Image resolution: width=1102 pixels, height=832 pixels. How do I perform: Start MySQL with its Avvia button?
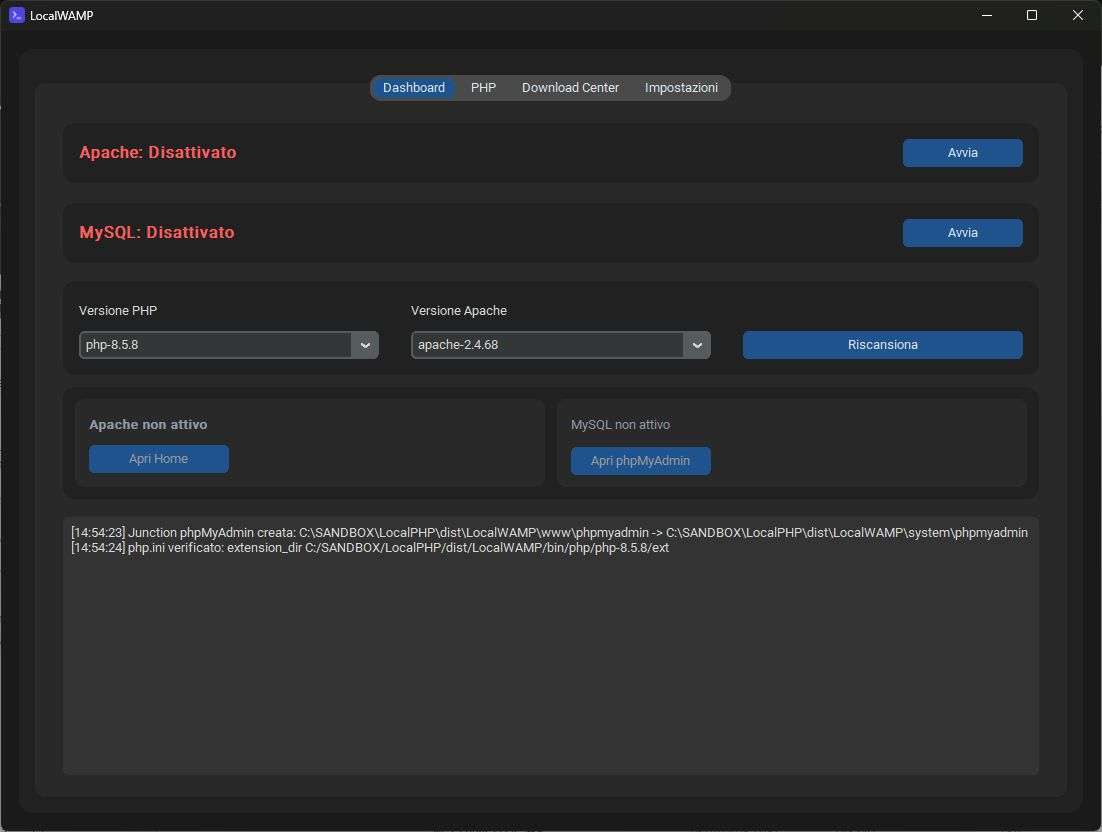tap(962, 233)
